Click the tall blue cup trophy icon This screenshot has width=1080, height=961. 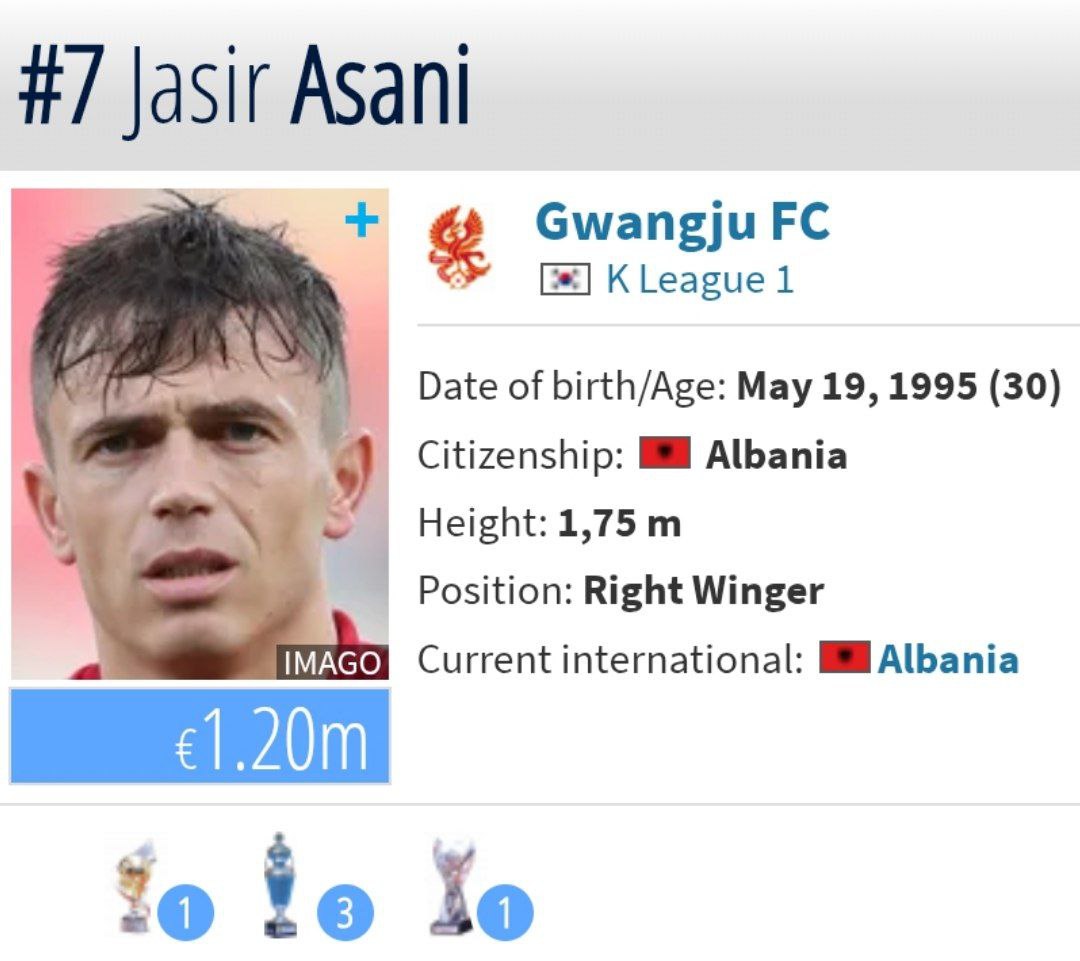point(282,885)
